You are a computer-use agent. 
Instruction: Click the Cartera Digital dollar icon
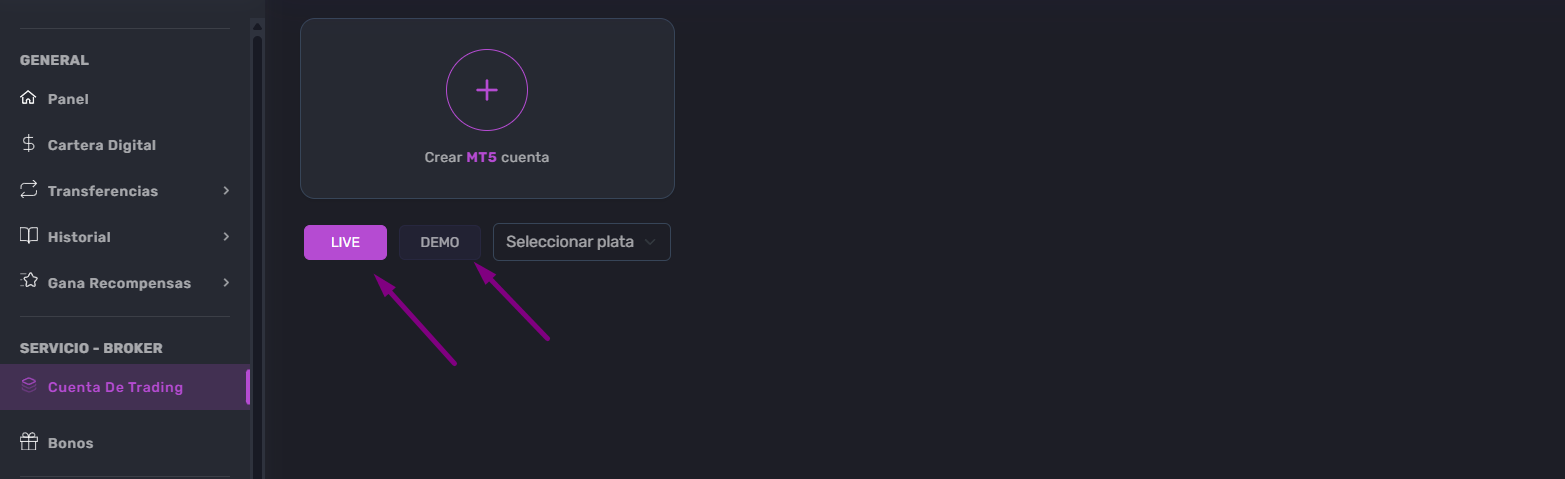pyautogui.click(x=28, y=144)
